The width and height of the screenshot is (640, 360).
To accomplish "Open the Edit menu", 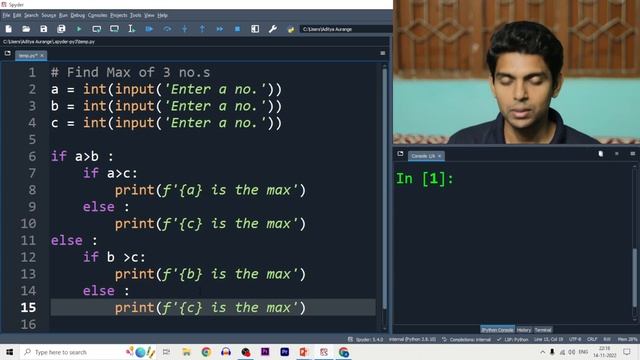I will [17, 16].
